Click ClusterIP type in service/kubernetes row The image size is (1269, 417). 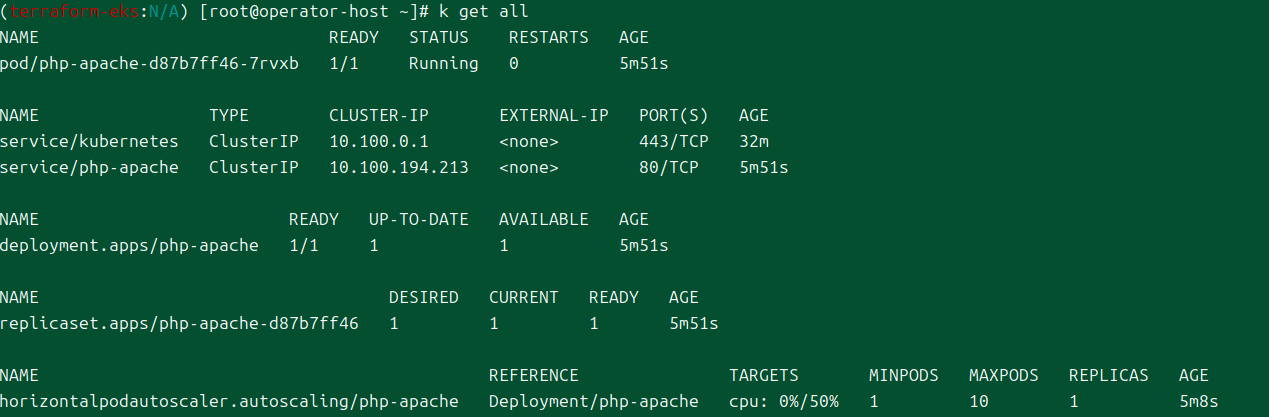254,142
